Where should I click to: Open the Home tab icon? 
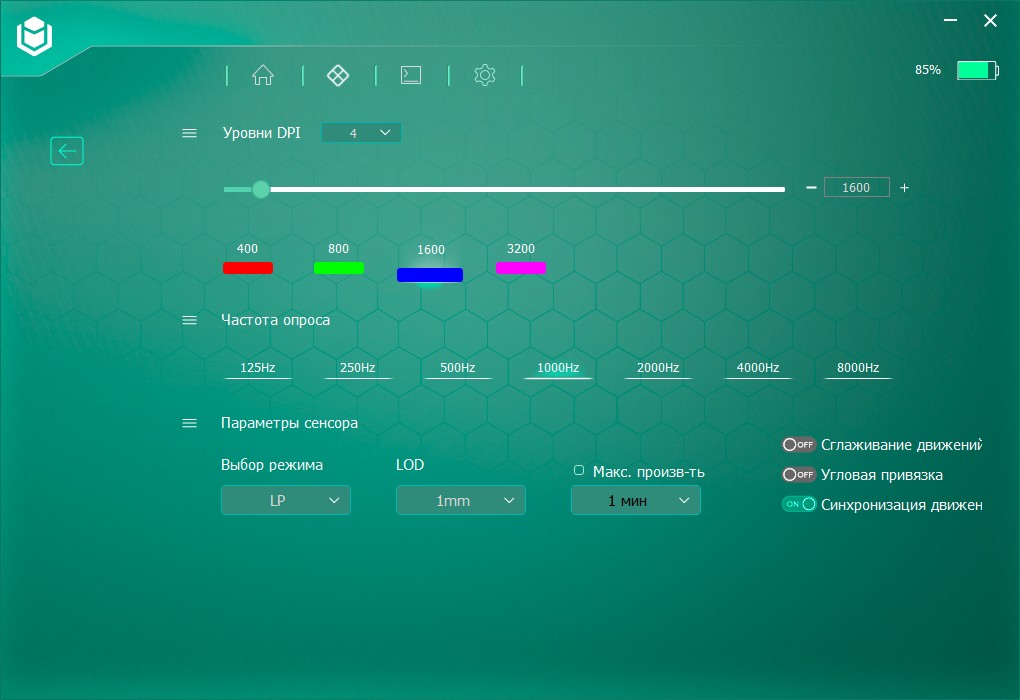pyautogui.click(x=263, y=75)
